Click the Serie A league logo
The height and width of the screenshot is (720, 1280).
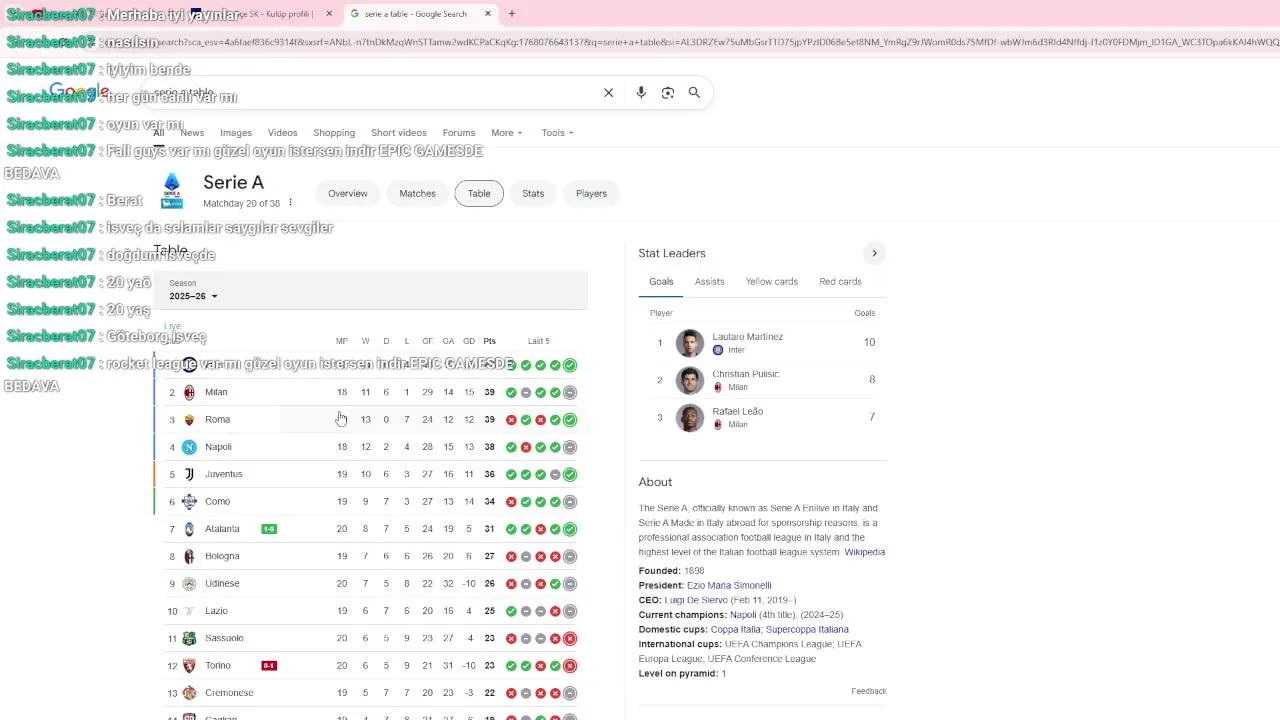point(172,190)
